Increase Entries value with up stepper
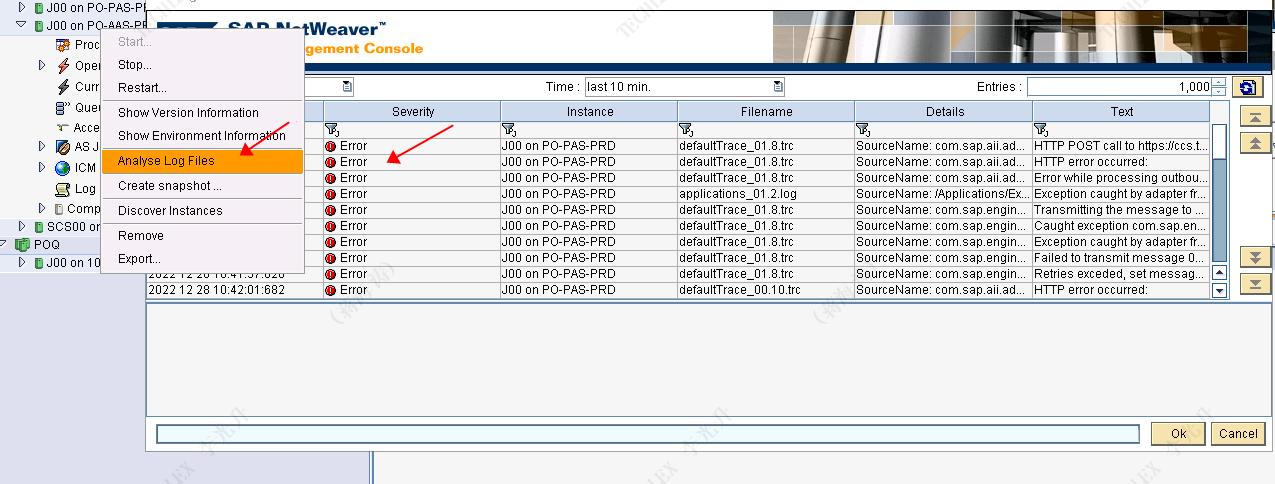Screen dimensions: 1275x484 (1219, 82)
